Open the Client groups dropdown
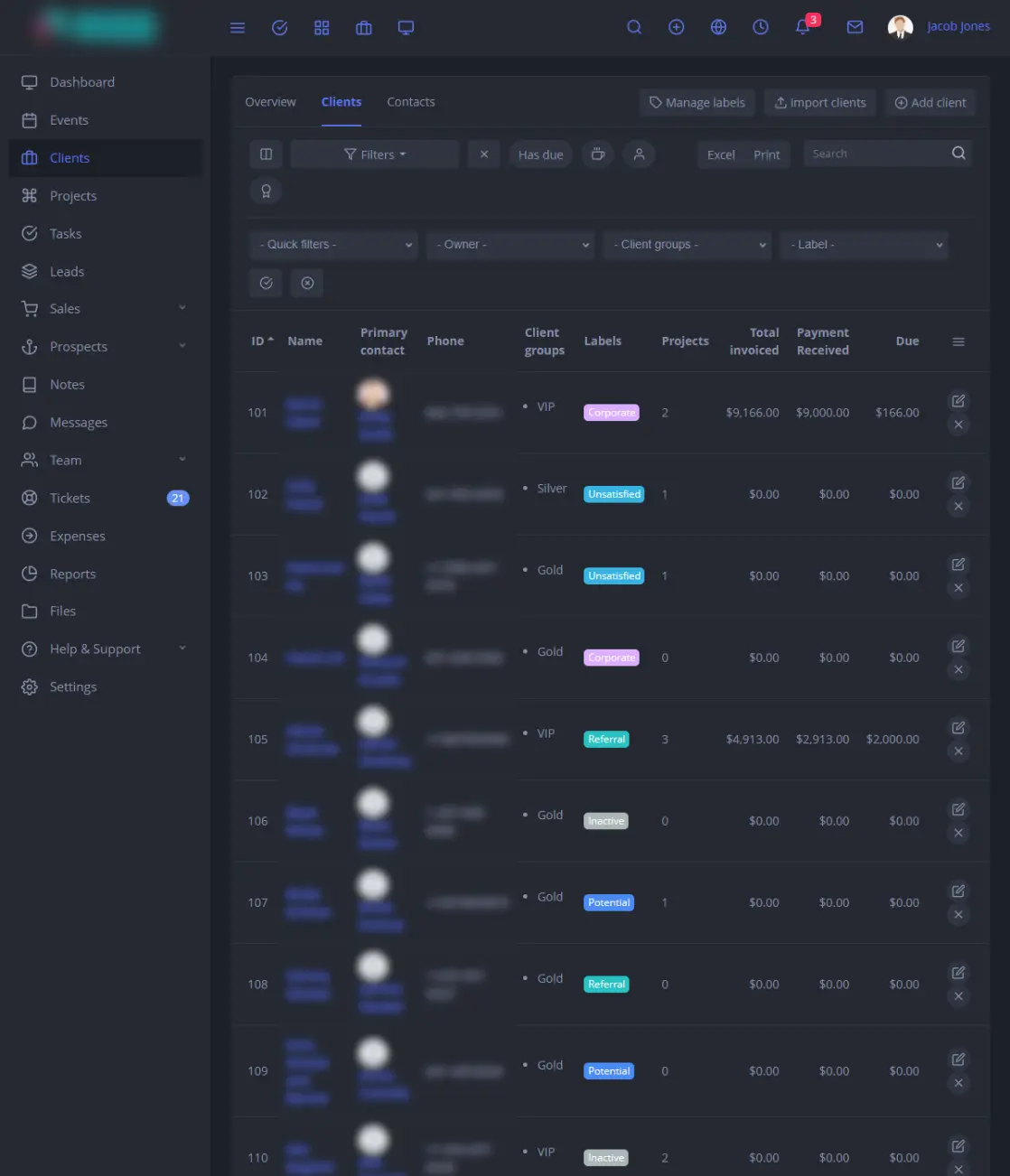 687,245
